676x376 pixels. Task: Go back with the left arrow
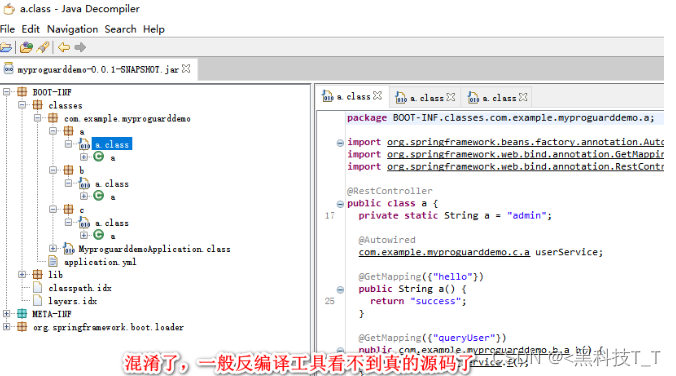64,47
